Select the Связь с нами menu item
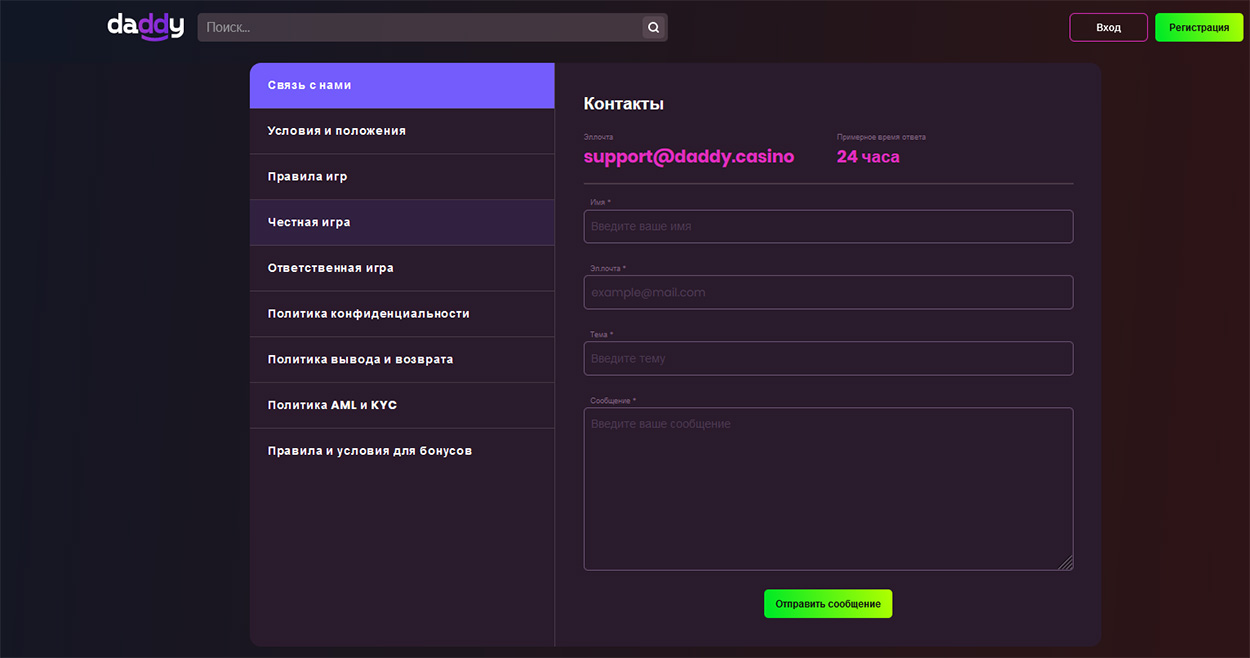 (402, 86)
